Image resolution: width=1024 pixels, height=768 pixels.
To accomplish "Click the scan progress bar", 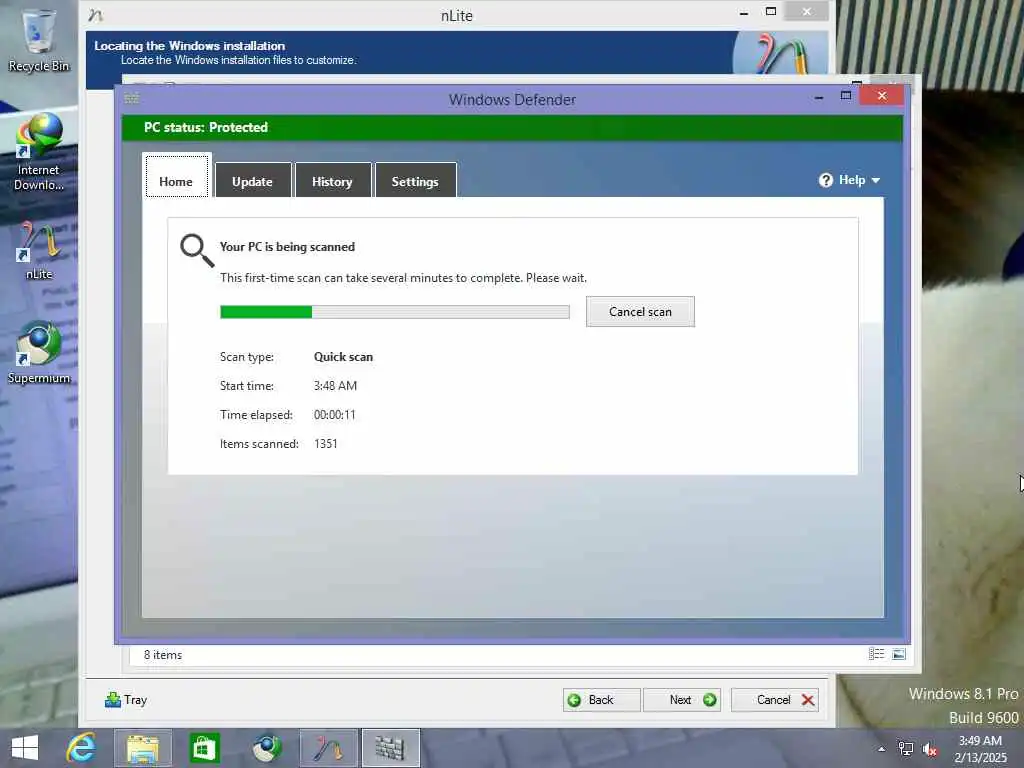I will coord(394,312).
